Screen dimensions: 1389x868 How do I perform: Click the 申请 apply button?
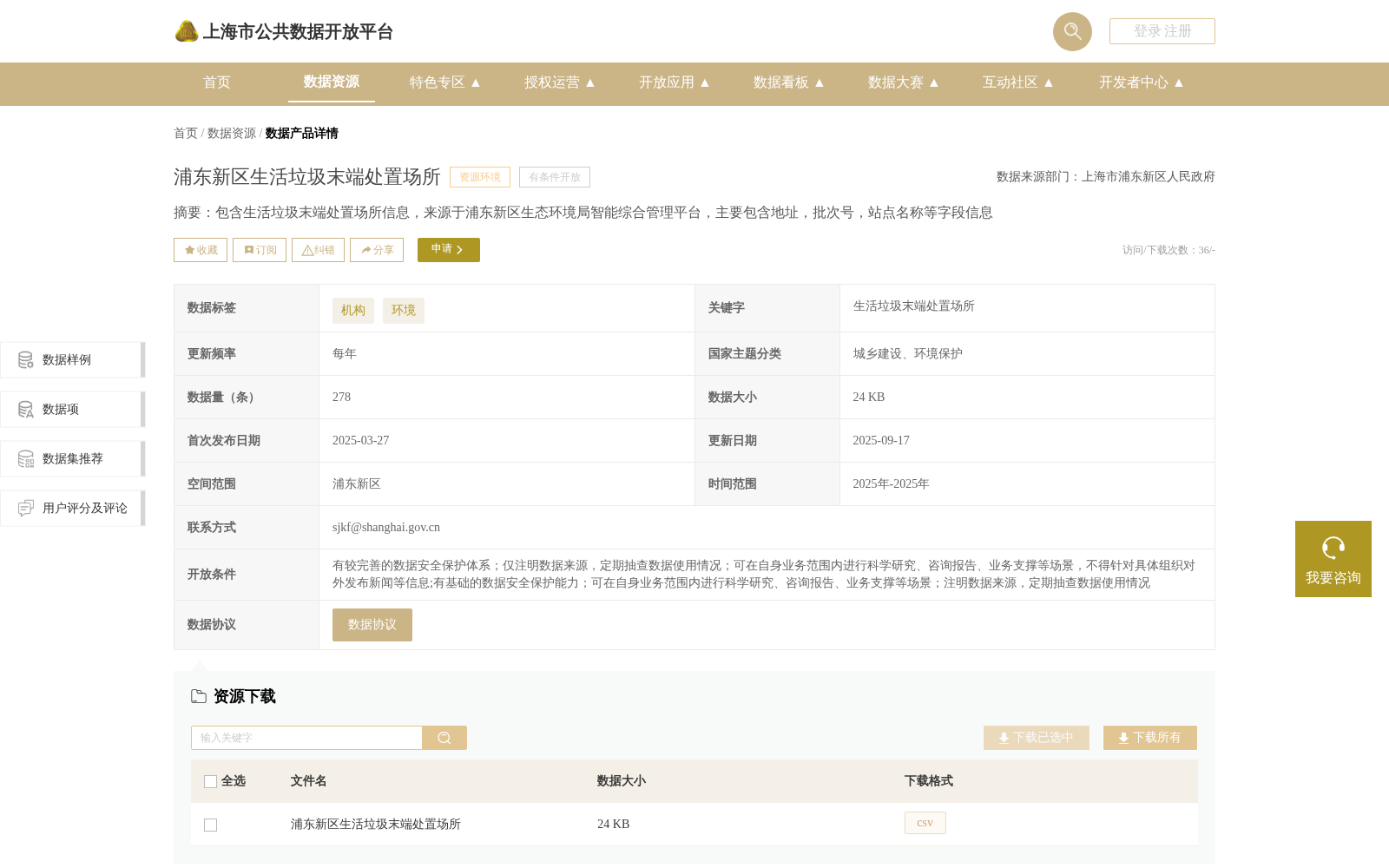pos(449,250)
